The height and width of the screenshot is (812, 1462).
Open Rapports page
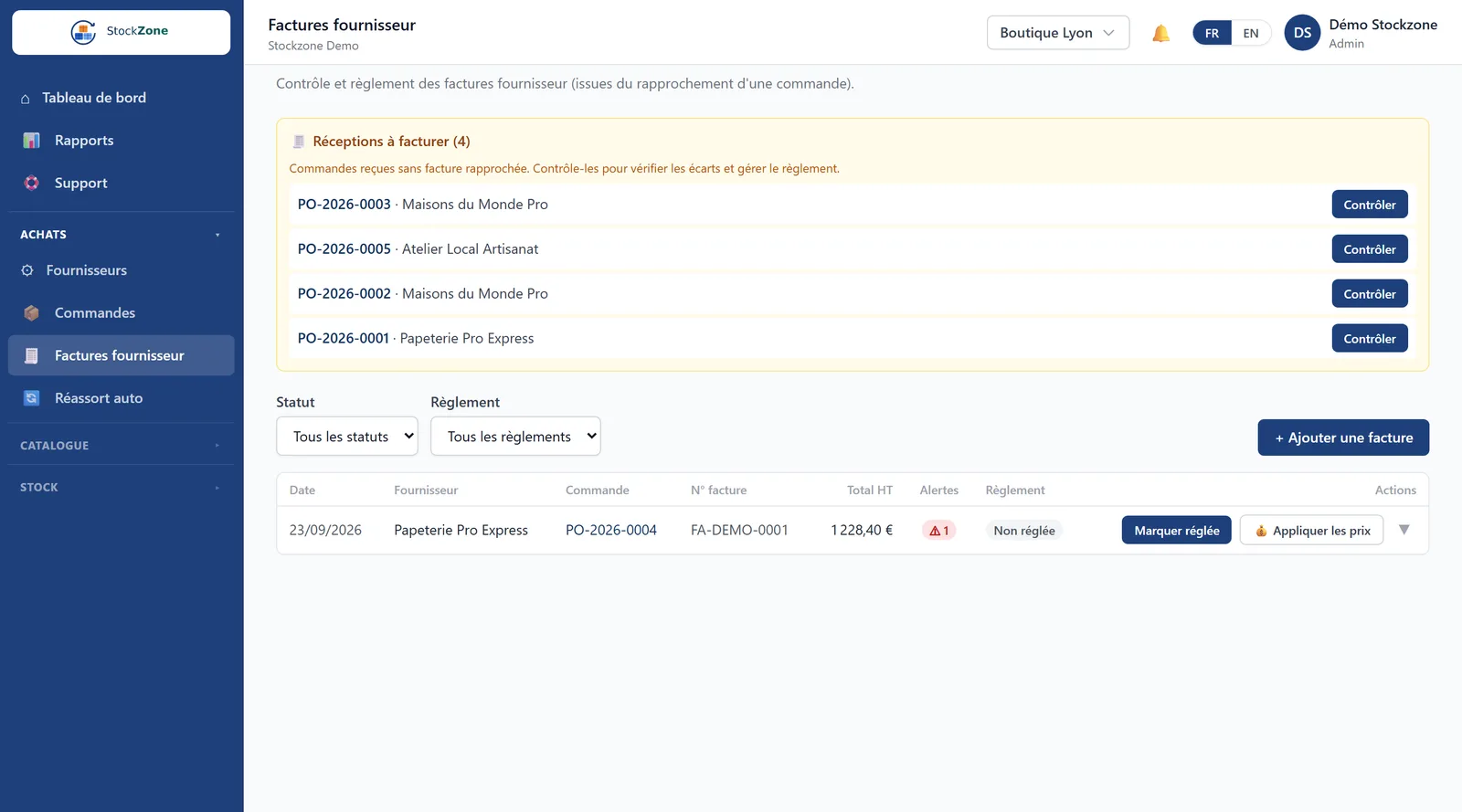point(121,141)
